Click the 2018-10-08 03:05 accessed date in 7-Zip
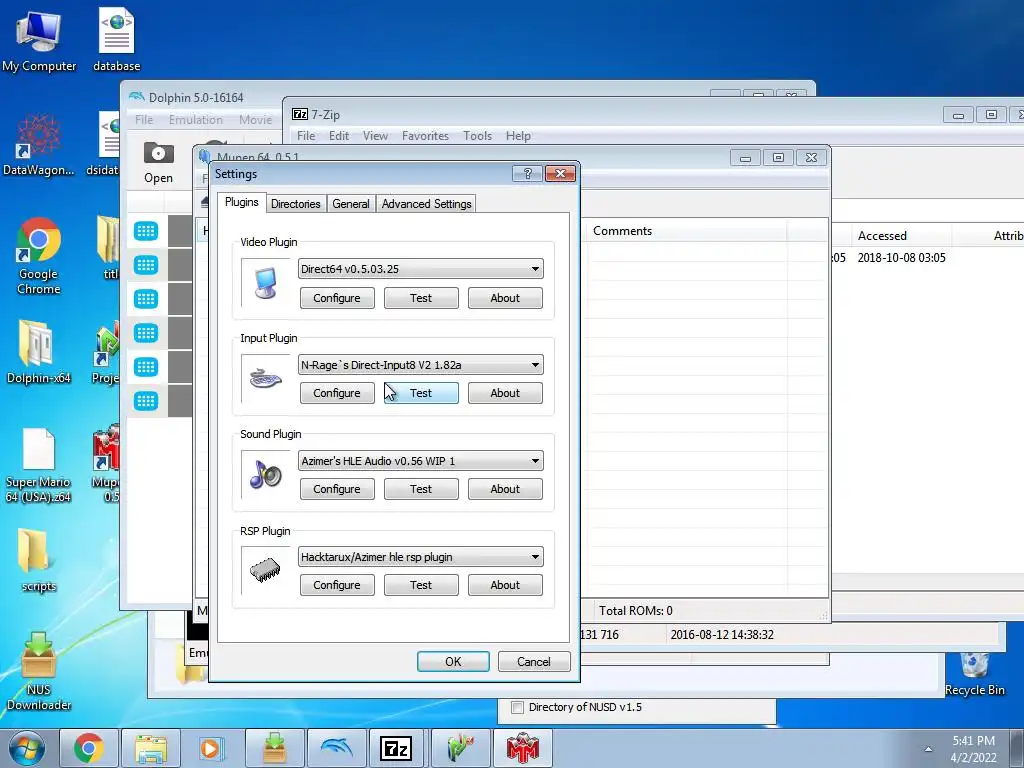This screenshot has height=768, width=1024. (901, 257)
